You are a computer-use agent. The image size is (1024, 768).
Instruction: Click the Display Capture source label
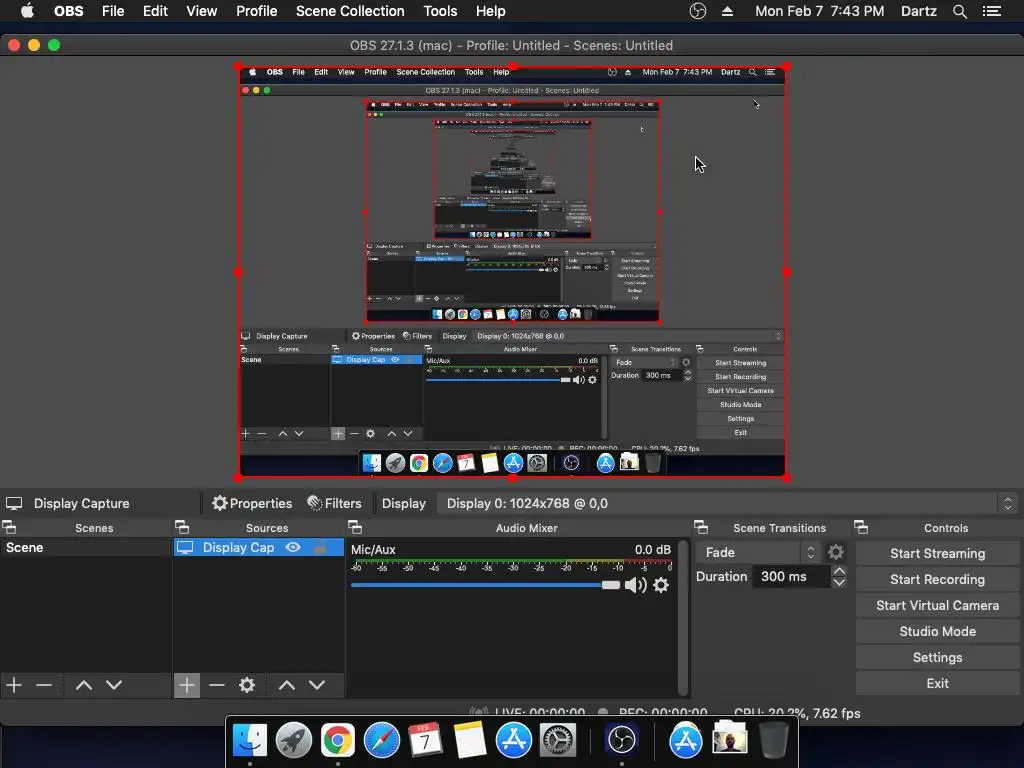click(81, 503)
